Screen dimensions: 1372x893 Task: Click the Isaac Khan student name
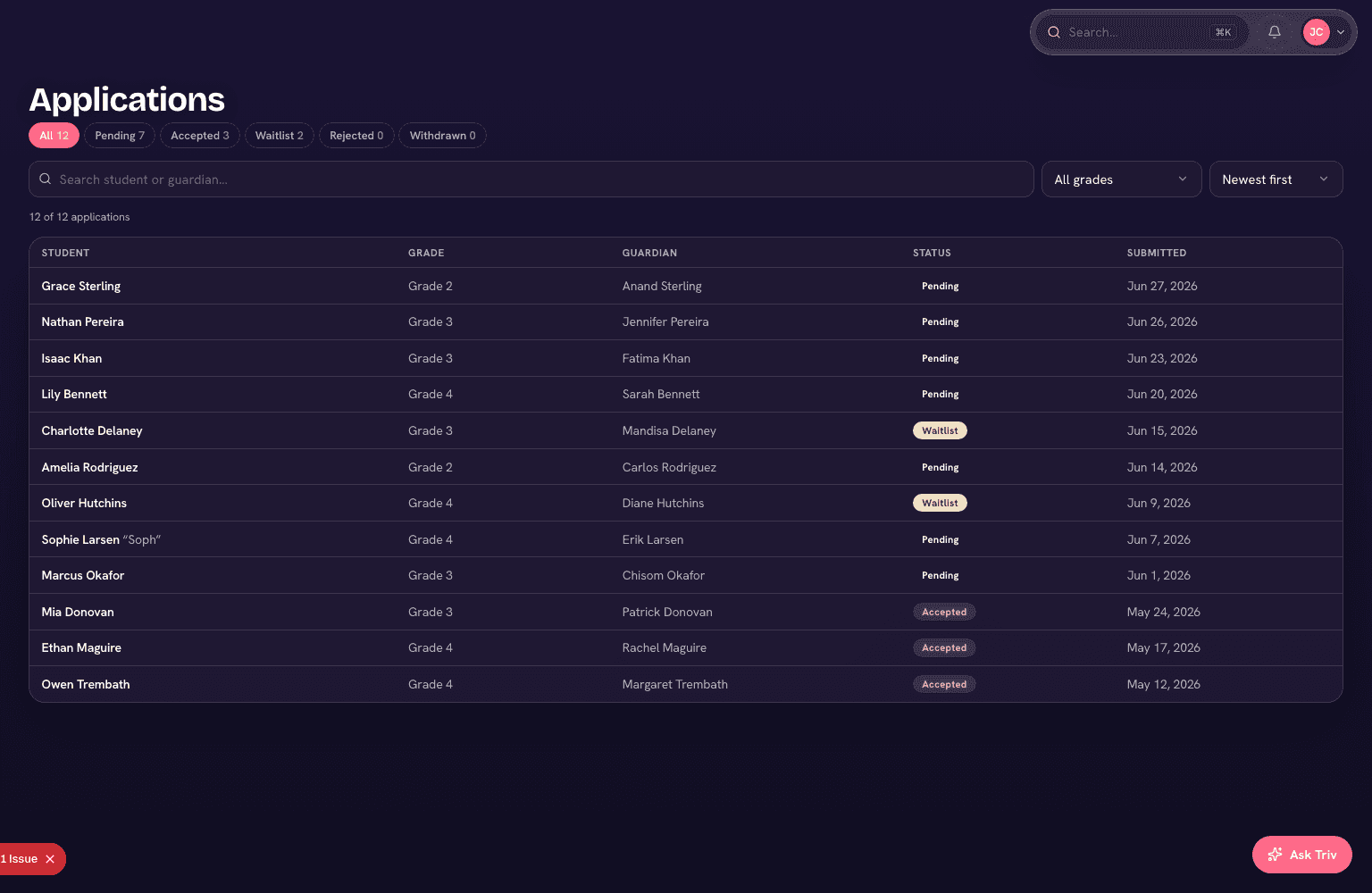(71, 358)
